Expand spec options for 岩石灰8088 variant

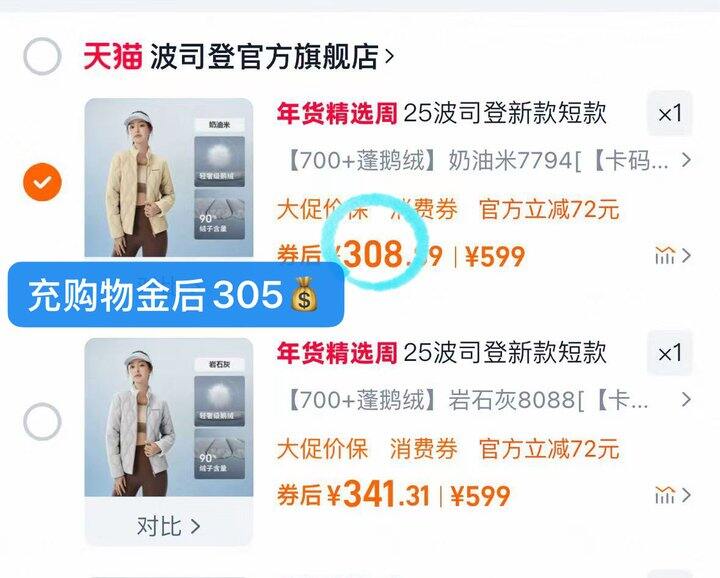click(489, 400)
